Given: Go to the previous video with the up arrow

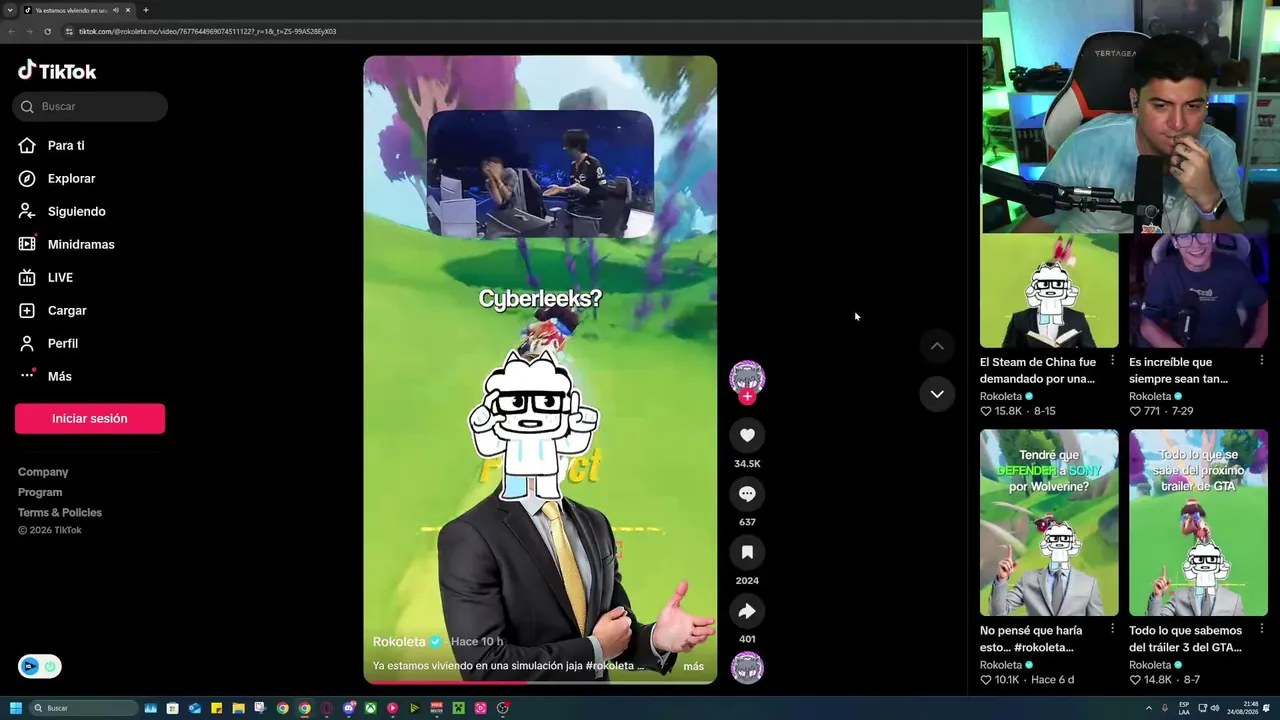Looking at the screenshot, I should click(x=937, y=346).
